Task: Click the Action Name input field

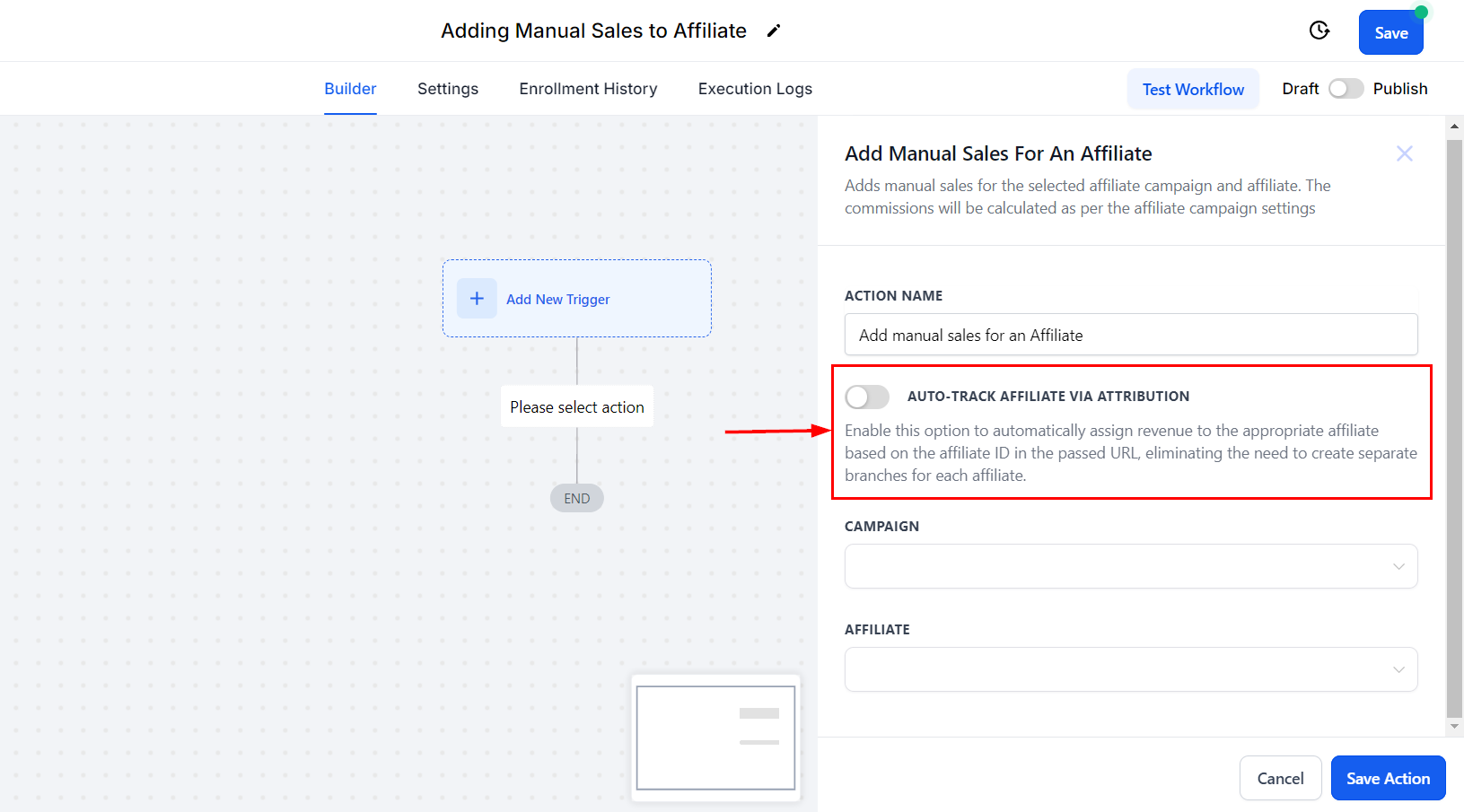Action: pos(1130,335)
